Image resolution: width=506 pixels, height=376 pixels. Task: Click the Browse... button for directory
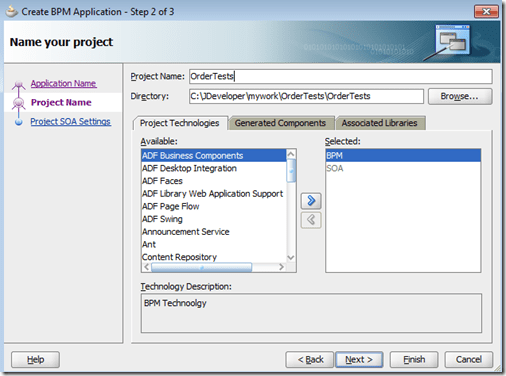(x=460, y=96)
